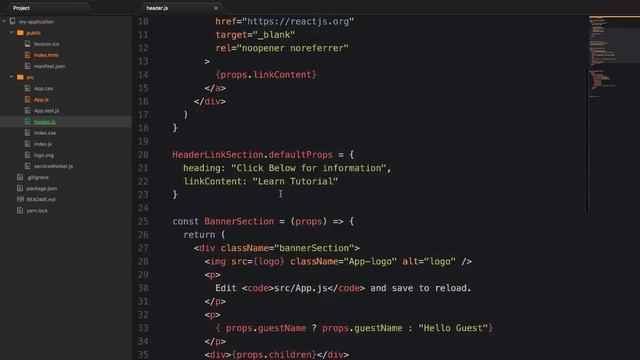Screen dimensions: 640x360
Task: Open index.js file in src folder
Action: [43, 144]
